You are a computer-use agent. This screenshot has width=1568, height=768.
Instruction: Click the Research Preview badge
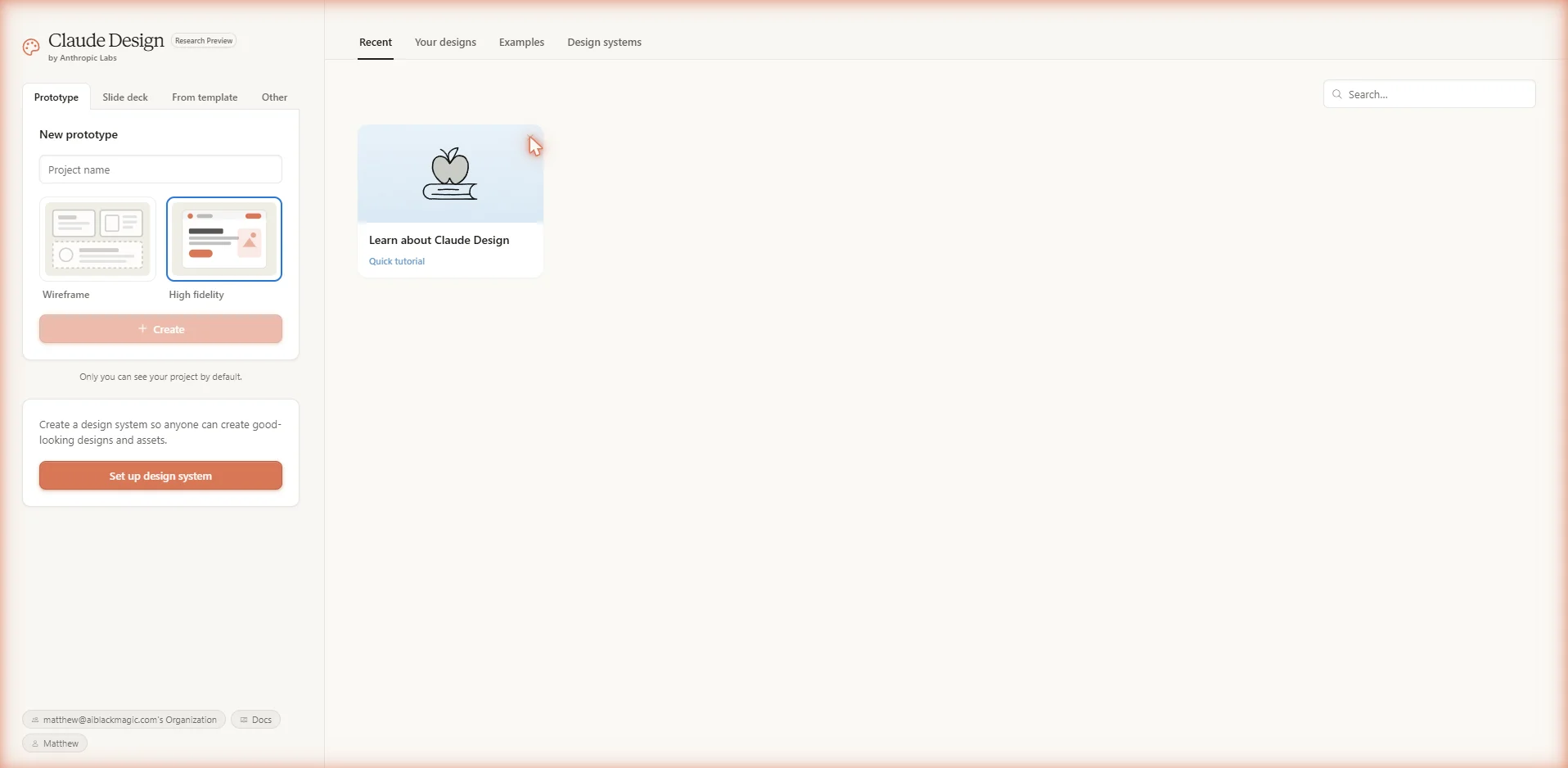204,41
